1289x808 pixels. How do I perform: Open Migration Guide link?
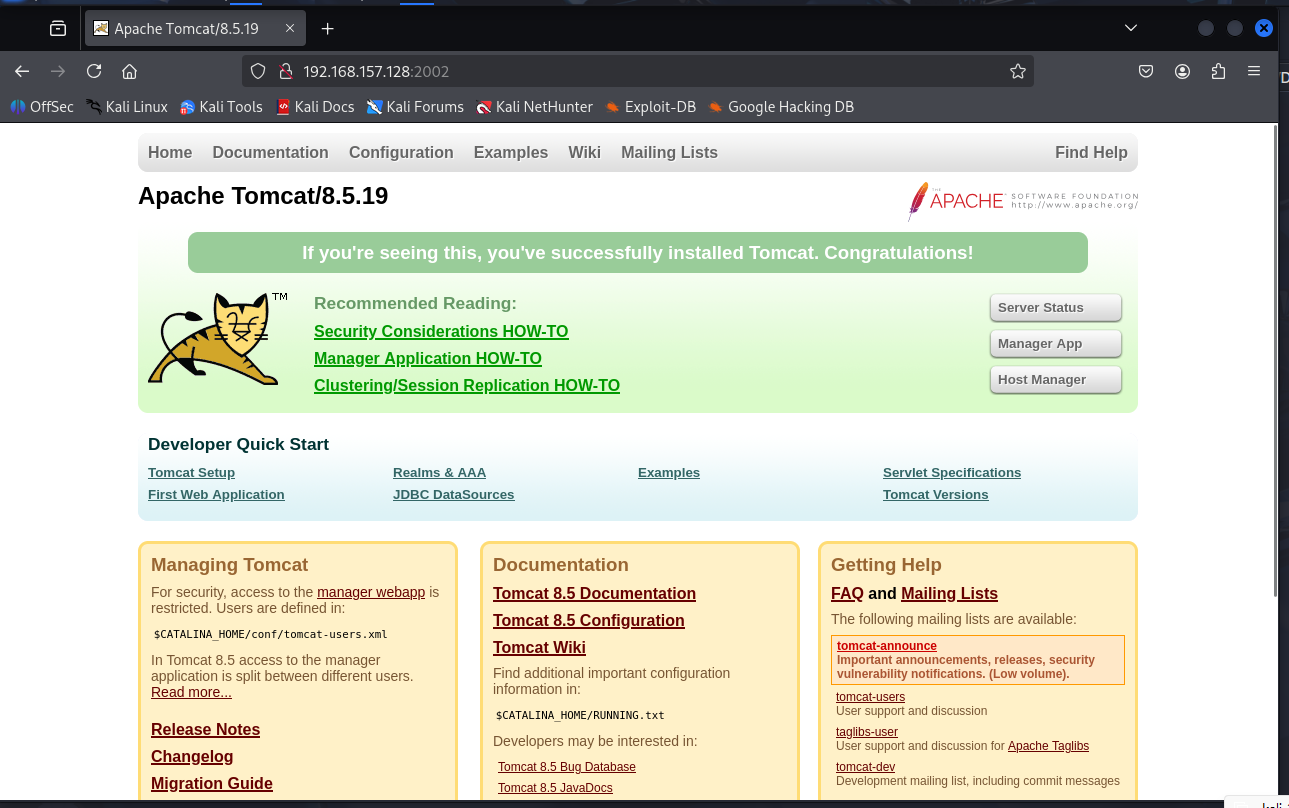coord(212,783)
